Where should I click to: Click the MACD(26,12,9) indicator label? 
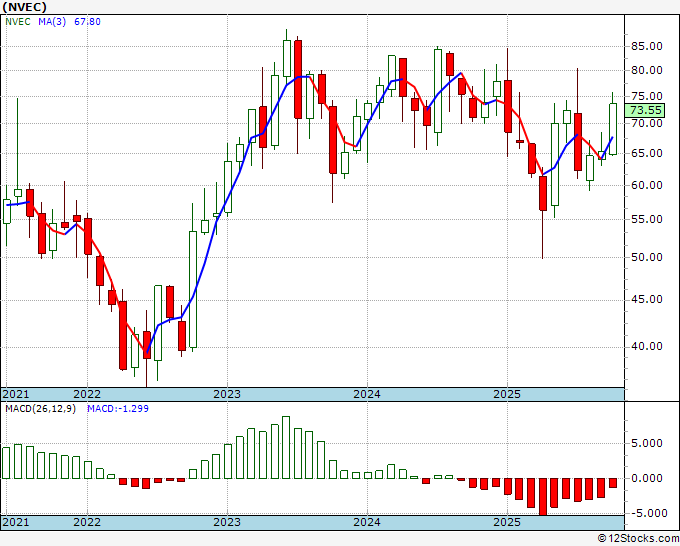pos(40,409)
